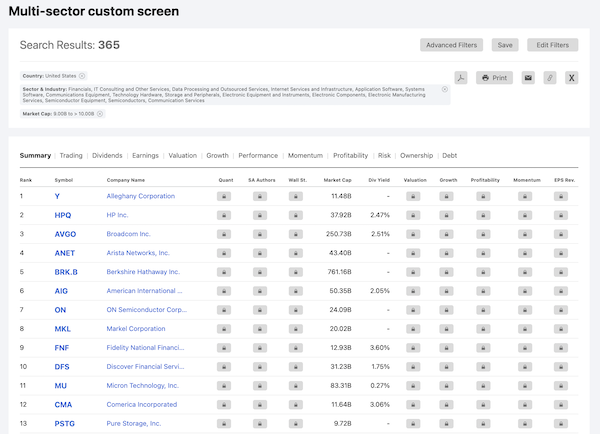Switch to the Trading tab
The height and width of the screenshot is (434, 600).
click(x=71, y=155)
